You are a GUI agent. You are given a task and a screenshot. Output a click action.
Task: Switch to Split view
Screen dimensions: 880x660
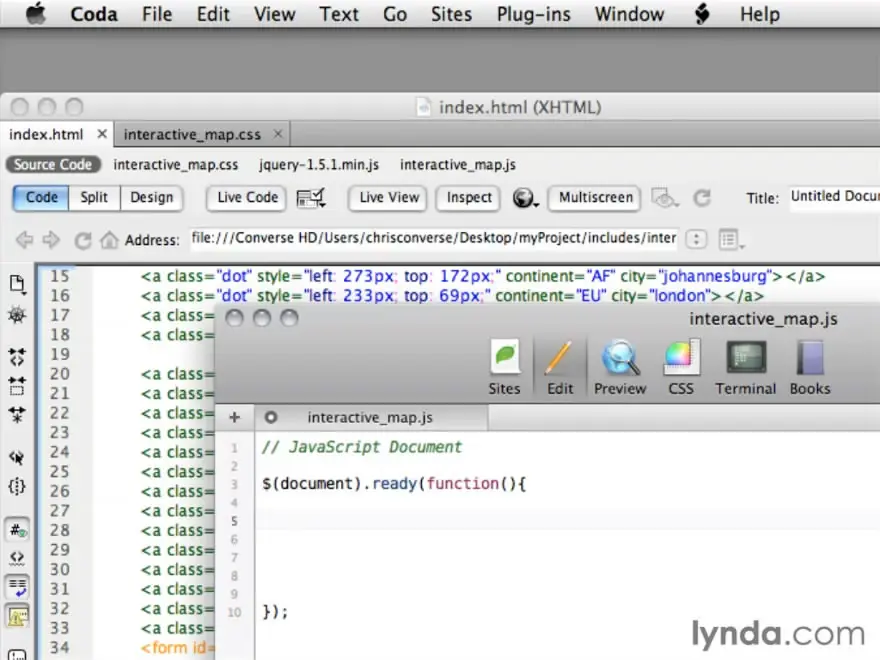coord(94,198)
